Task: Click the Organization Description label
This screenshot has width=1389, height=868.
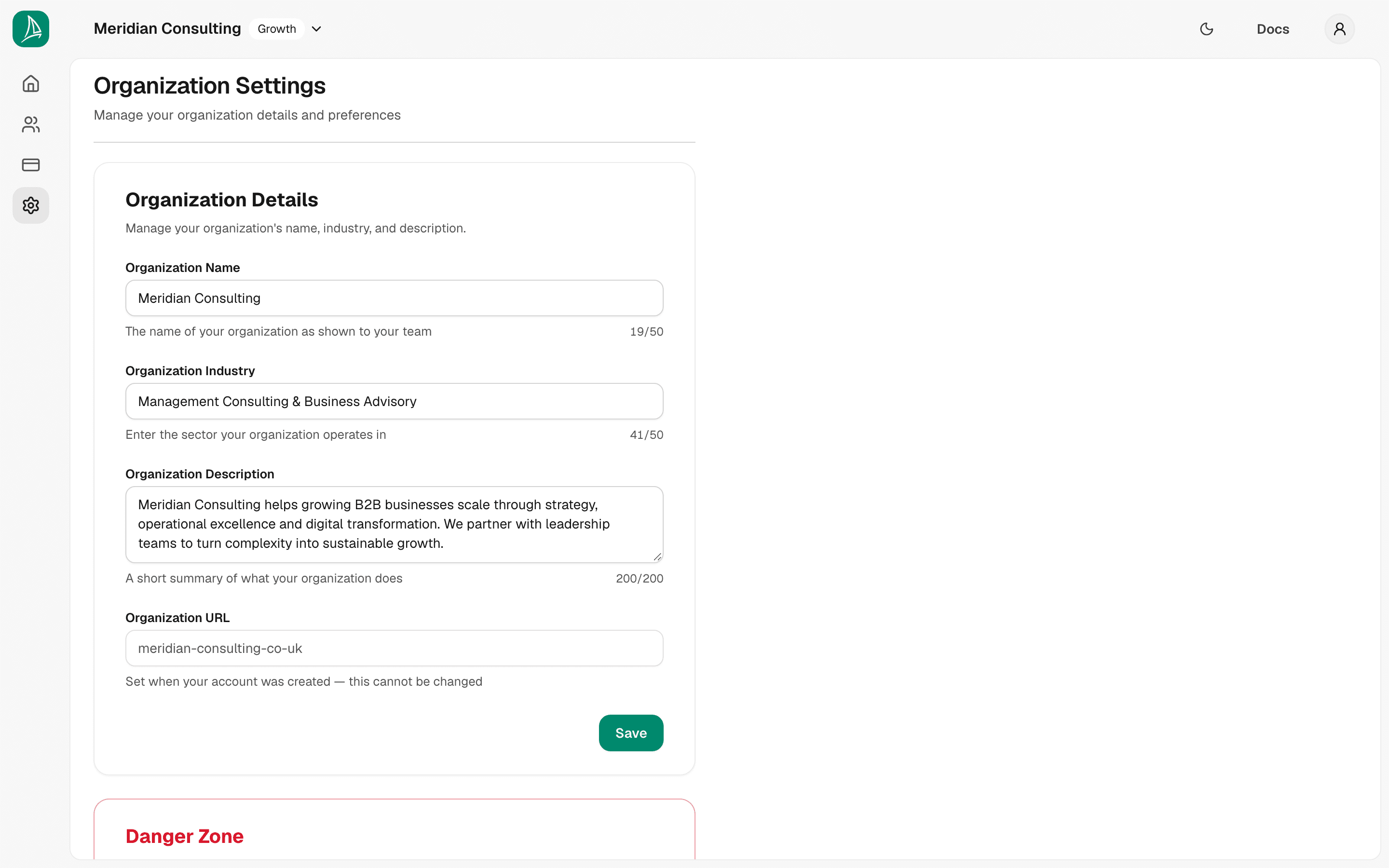Action: [x=200, y=474]
